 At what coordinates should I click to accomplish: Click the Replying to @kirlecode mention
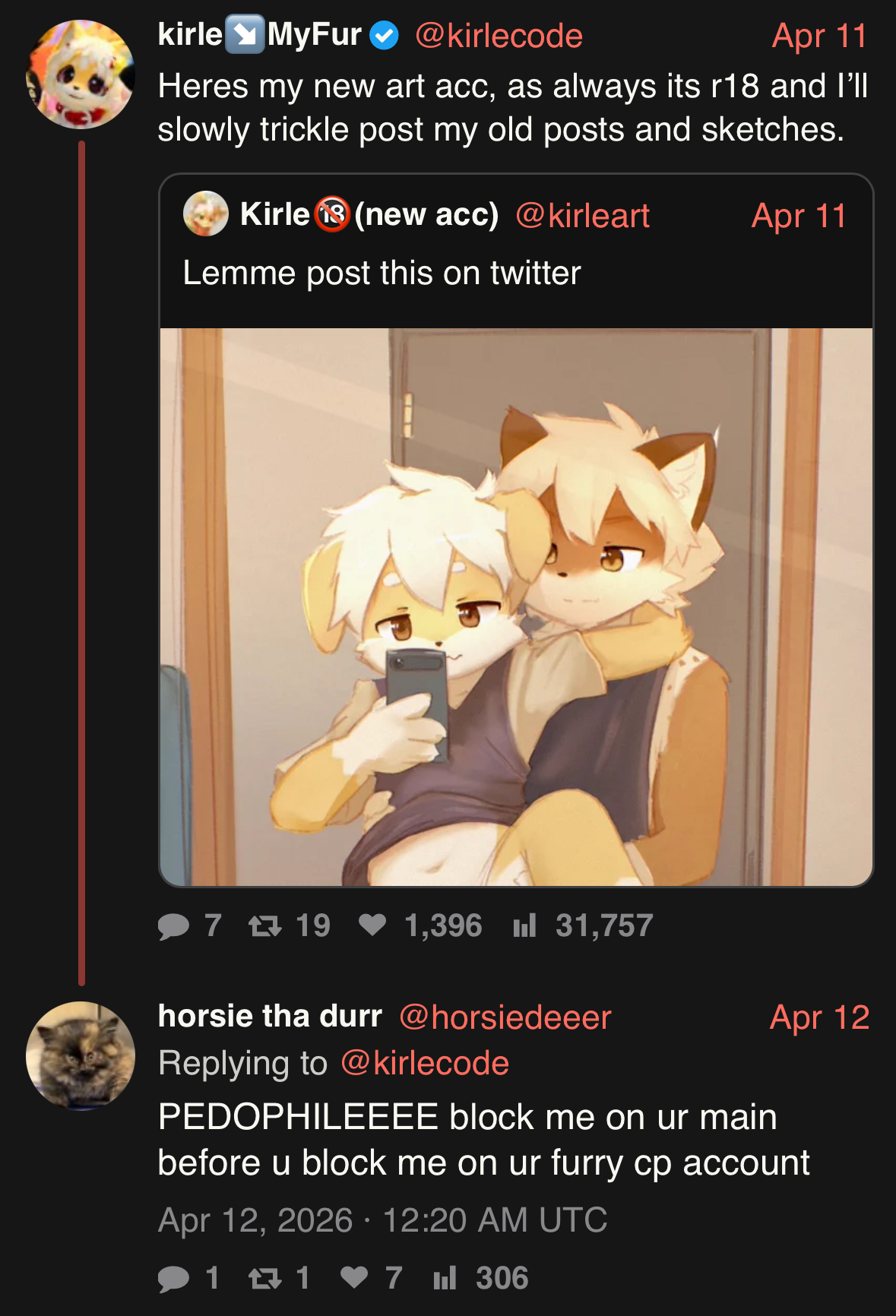coord(425,1063)
